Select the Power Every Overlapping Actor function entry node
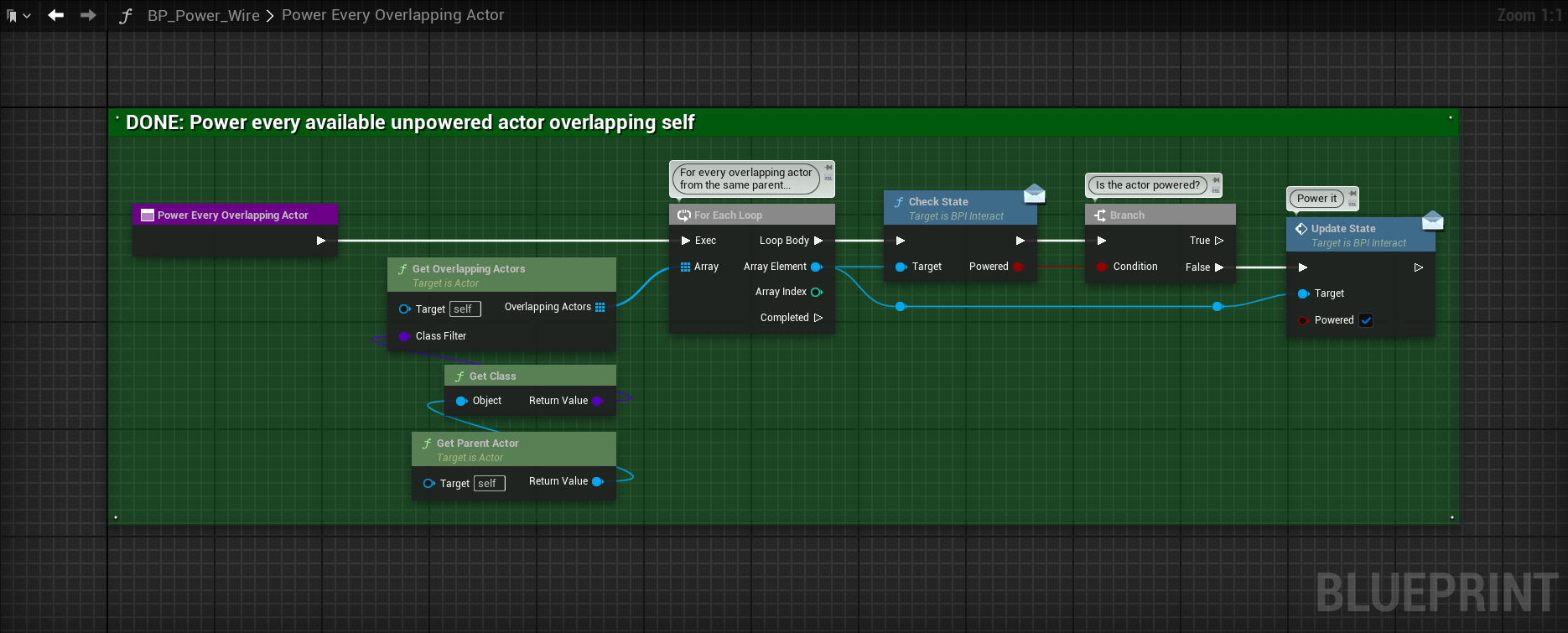The height and width of the screenshot is (633, 1568). (233, 215)
